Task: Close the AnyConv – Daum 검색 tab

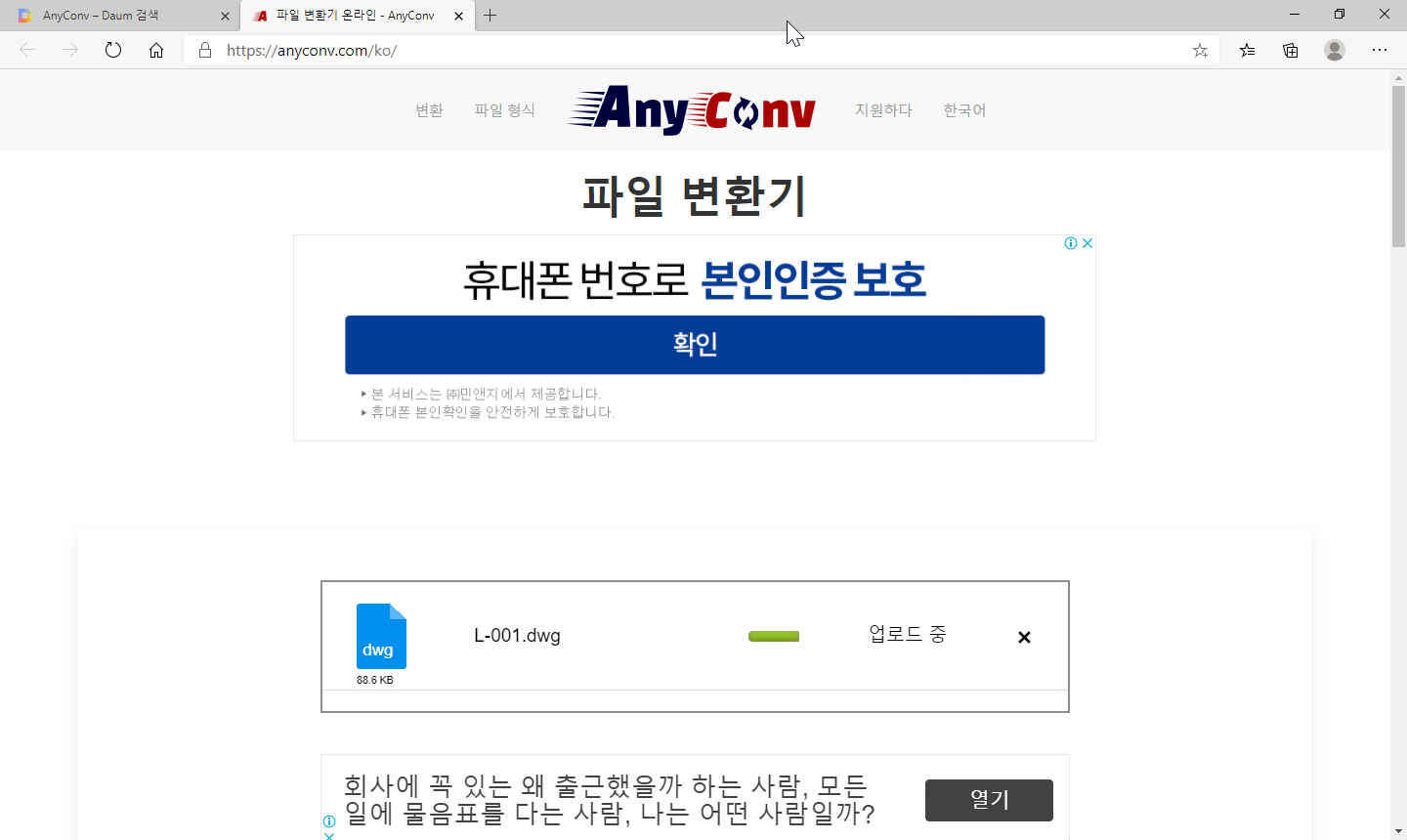Action: click(225, 16)
